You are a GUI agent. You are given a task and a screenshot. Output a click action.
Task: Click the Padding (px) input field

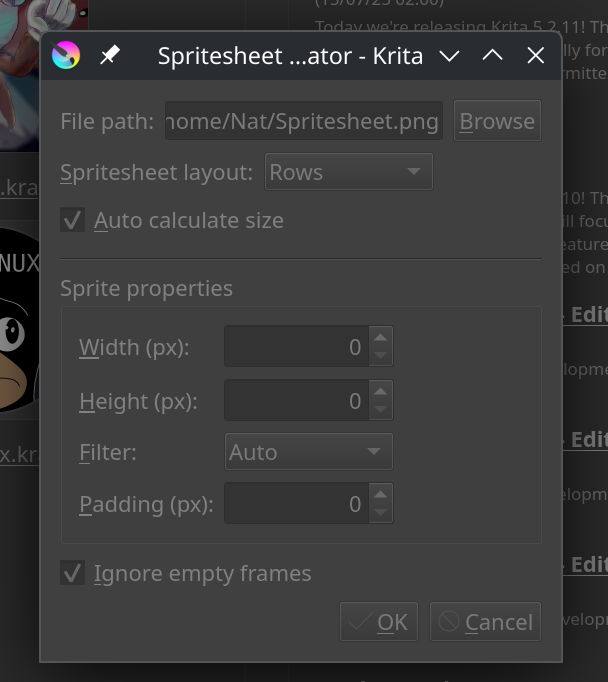[297, 503]
